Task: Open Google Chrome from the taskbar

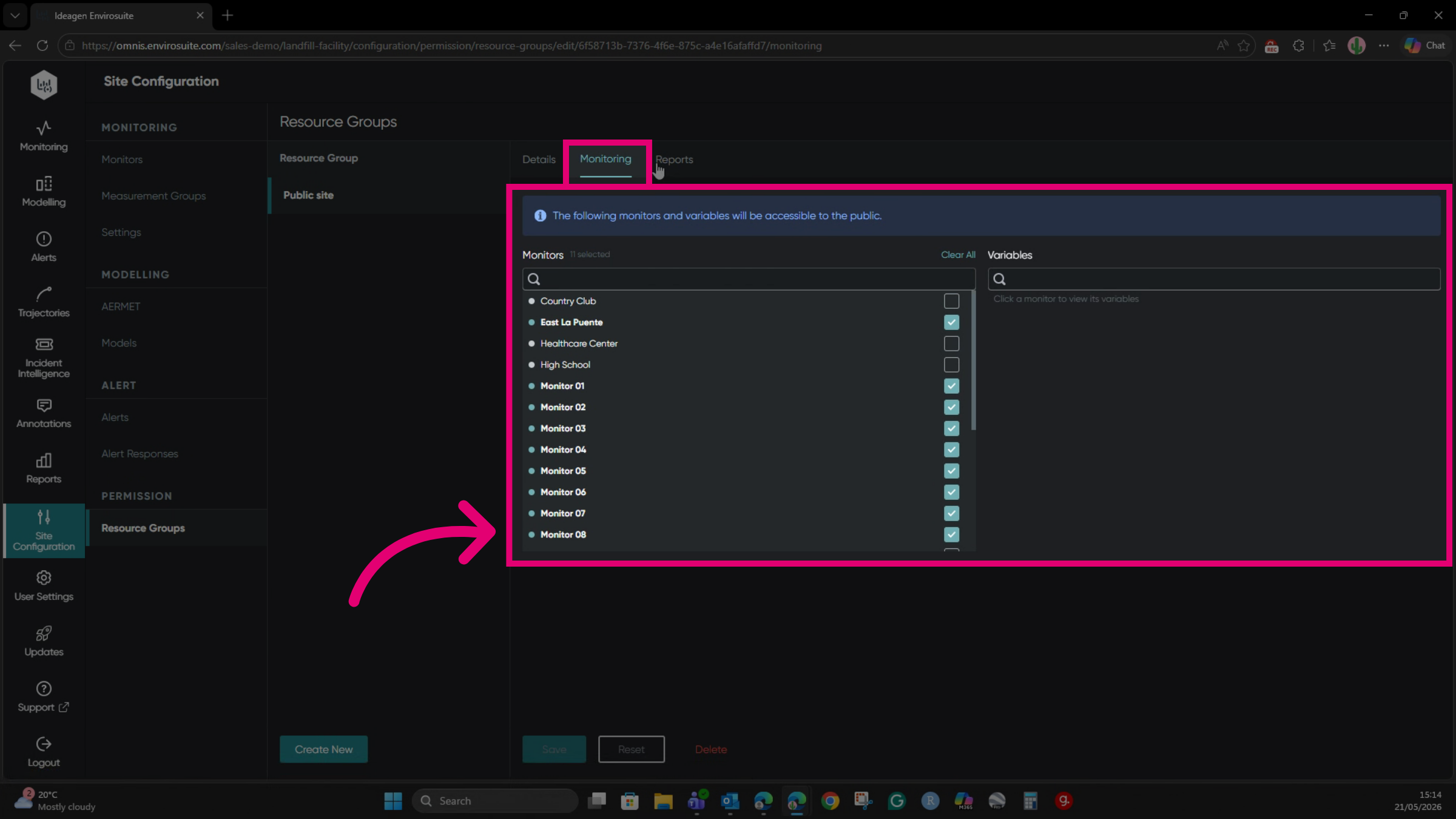Action: (830, 801)
